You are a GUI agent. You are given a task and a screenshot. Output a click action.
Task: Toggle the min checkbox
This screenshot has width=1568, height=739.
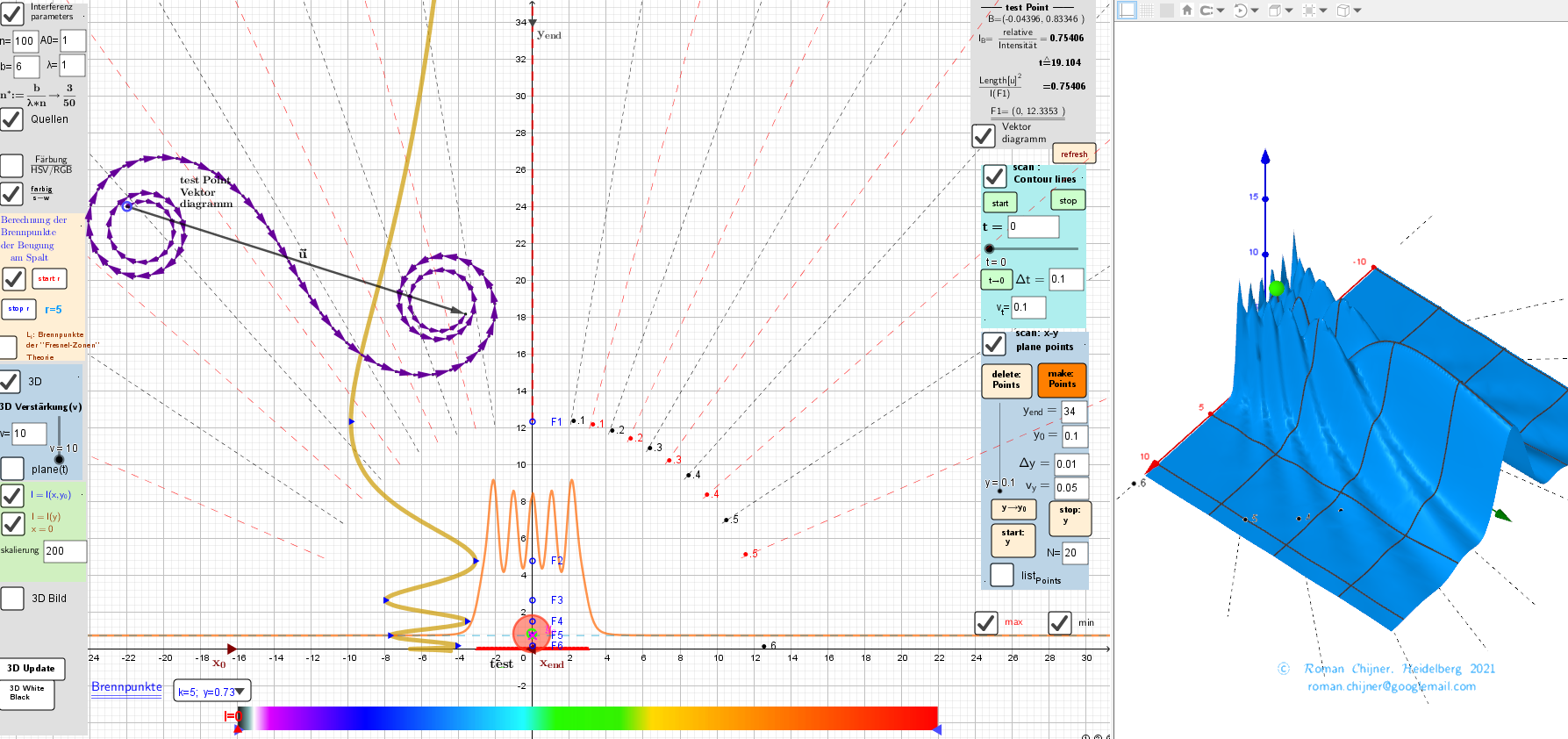pyautogui.click(x=1060, y=622)
